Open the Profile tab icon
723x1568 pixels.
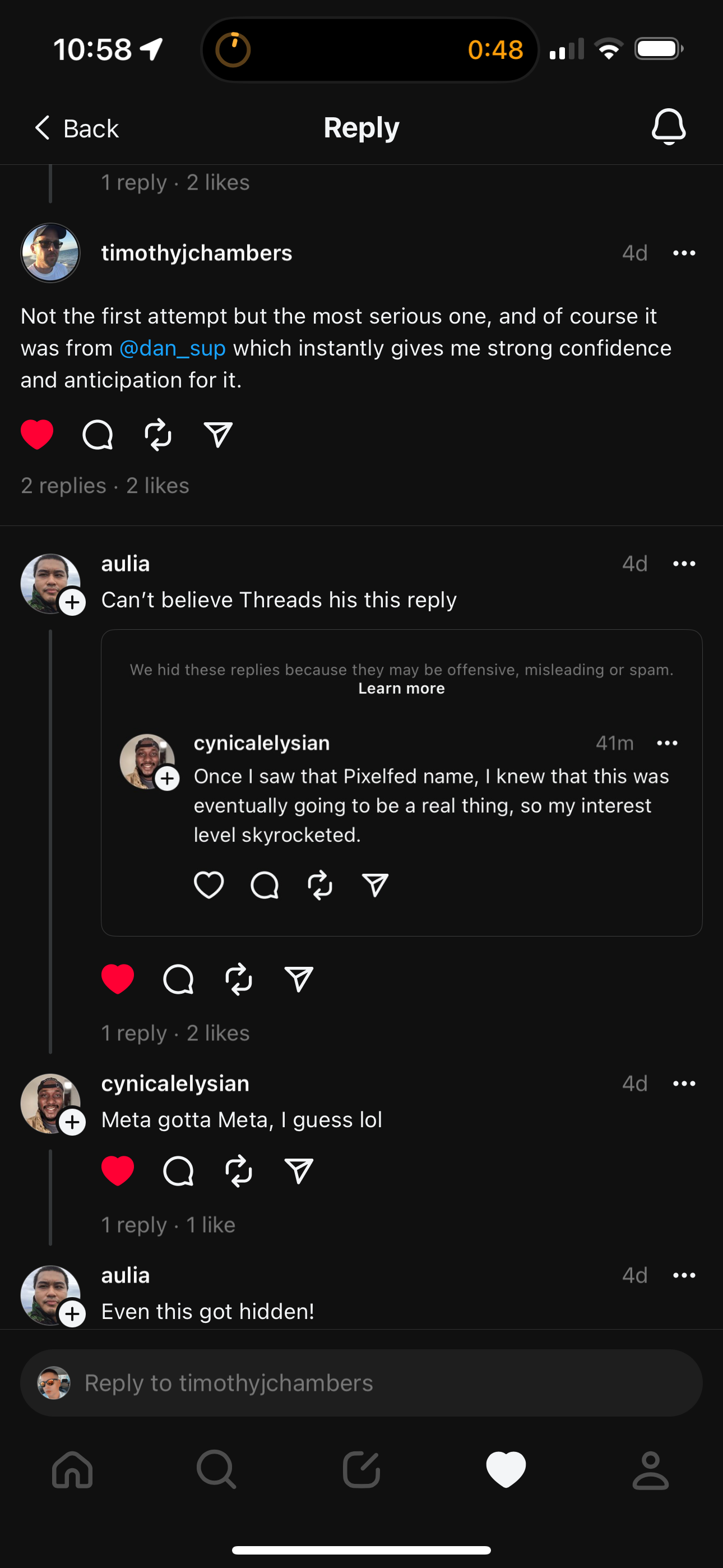click(651, 1470)
